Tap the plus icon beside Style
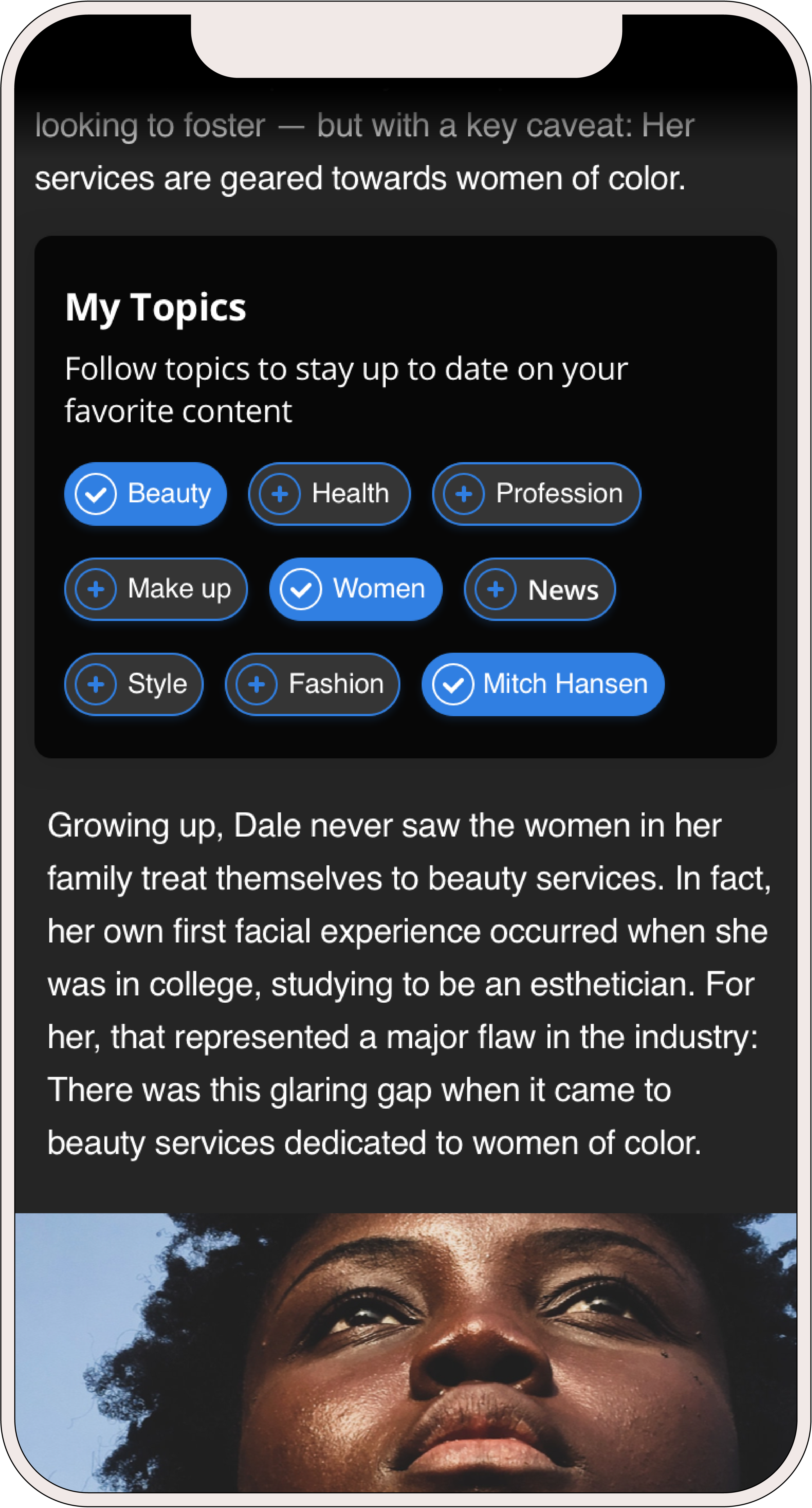Image resolution: width=812 pixels, height=1508 pixels. 96,684
